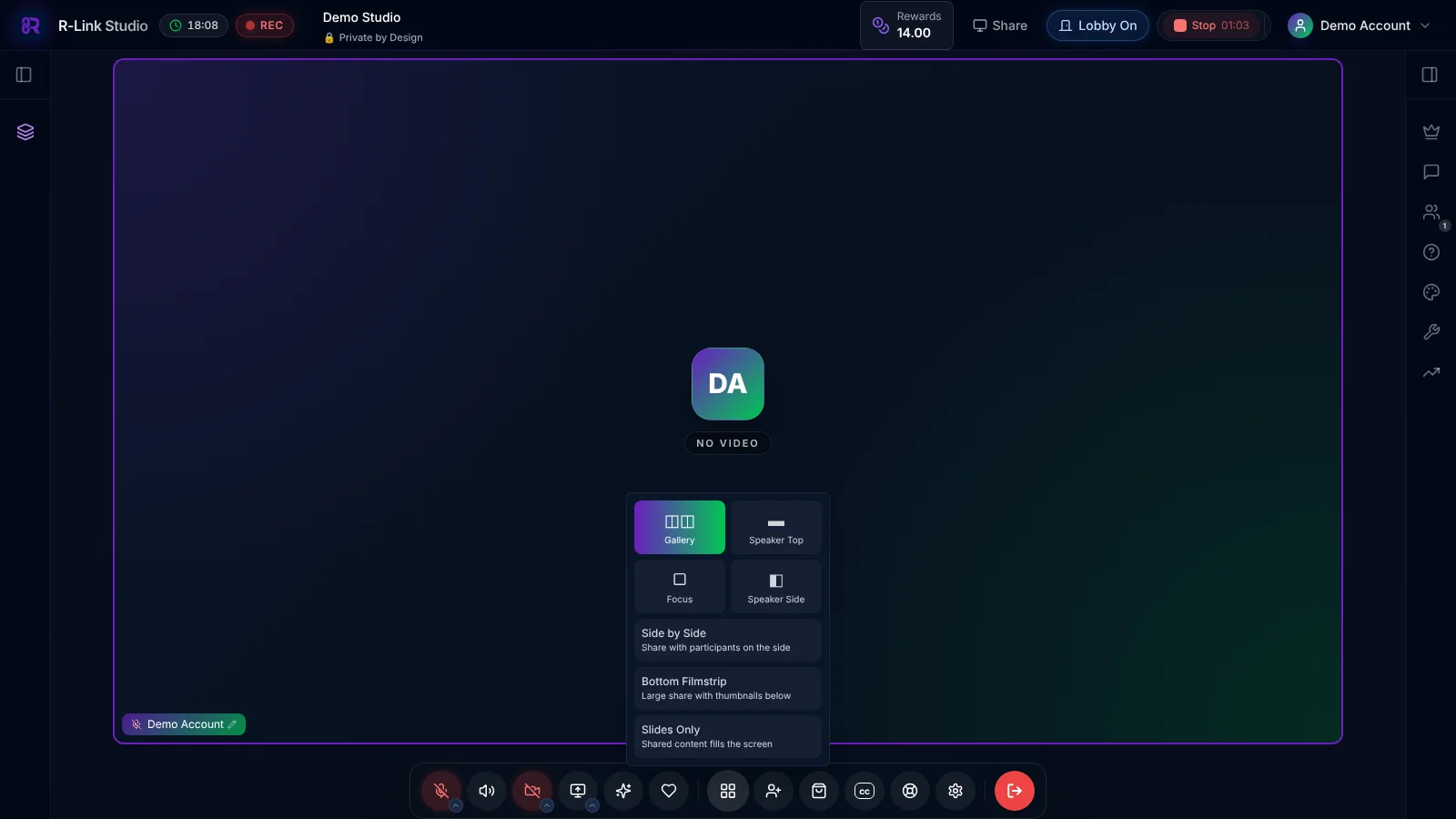Expand camera options chevron
The height and width of the screenshot is (819, 1456).
(547, 805)
